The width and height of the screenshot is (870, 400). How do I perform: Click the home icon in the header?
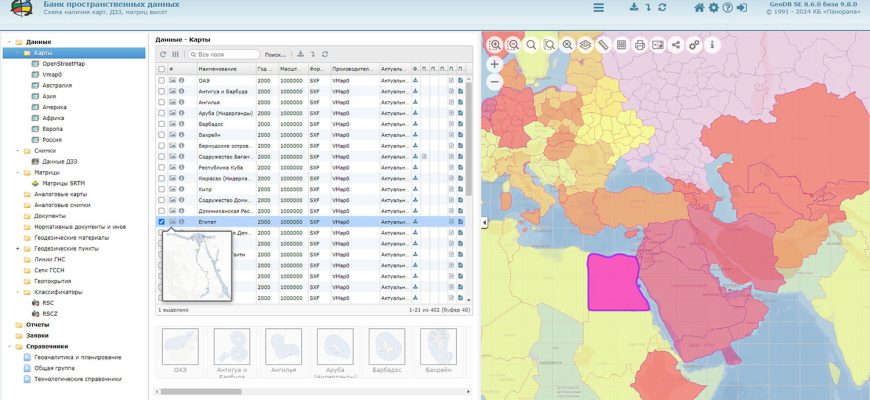(699, 8)
